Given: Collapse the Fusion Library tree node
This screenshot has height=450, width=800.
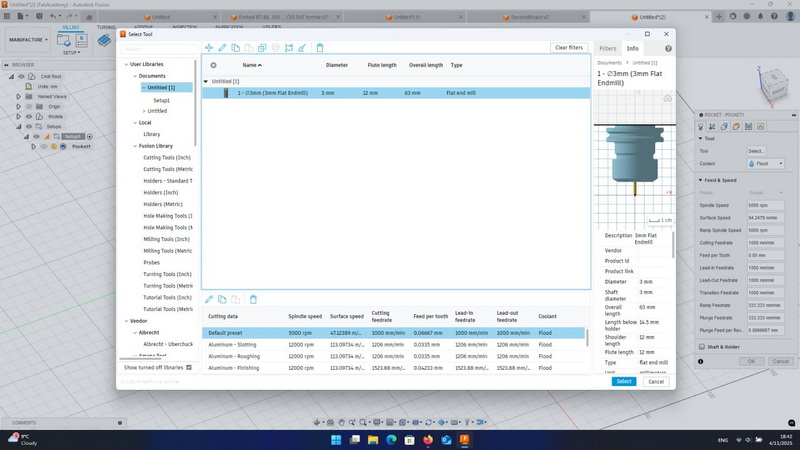Looking at the screenshot, I should coord(135,146).
